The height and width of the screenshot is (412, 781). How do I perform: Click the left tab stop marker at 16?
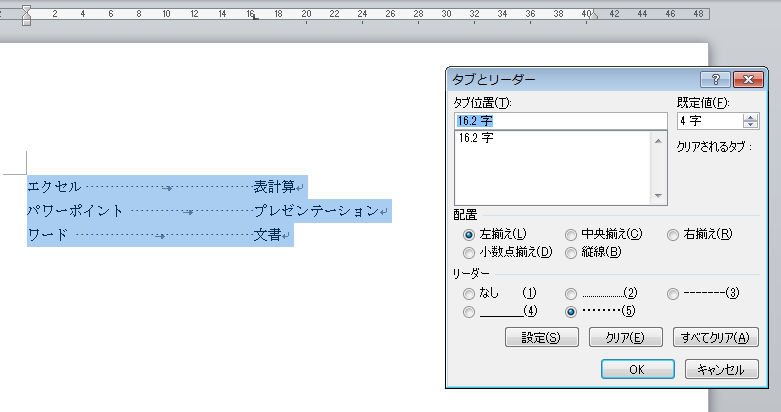click(x=256, y=18)
